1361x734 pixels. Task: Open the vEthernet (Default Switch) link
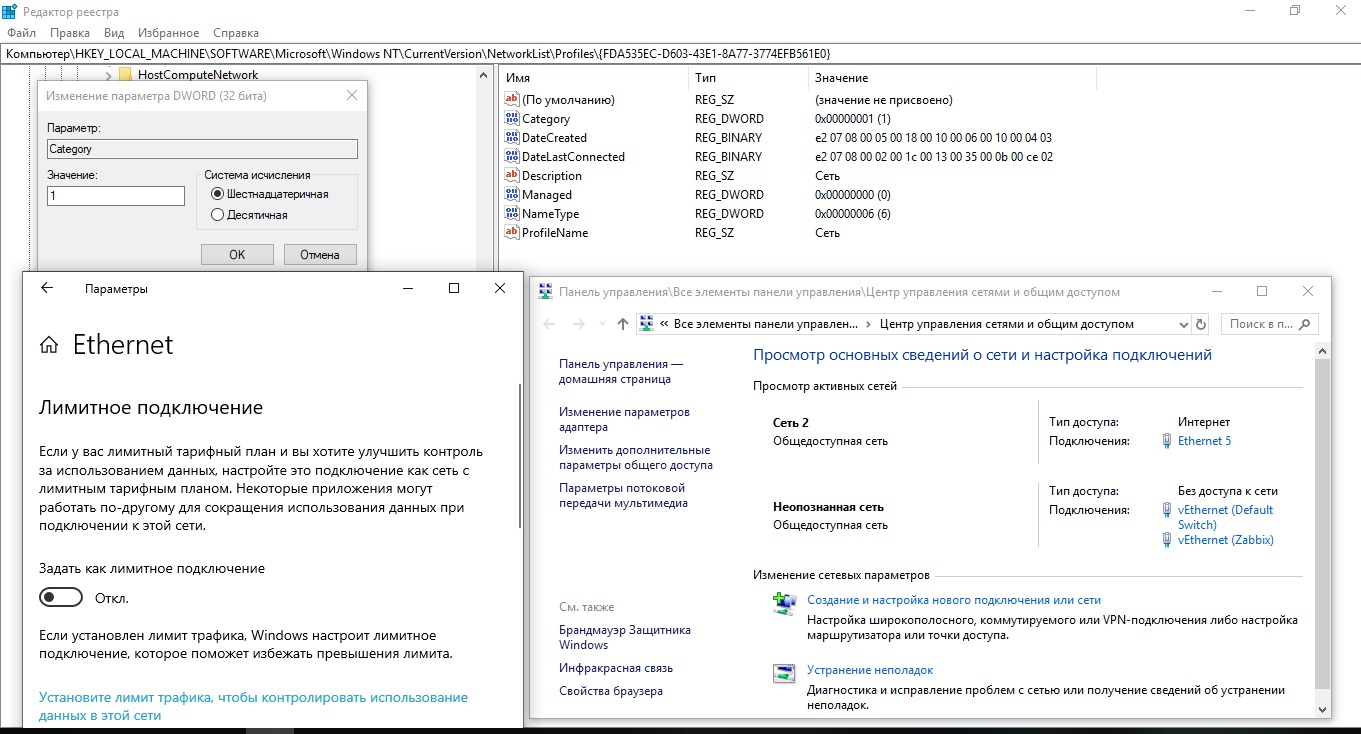click(1225, 517)
